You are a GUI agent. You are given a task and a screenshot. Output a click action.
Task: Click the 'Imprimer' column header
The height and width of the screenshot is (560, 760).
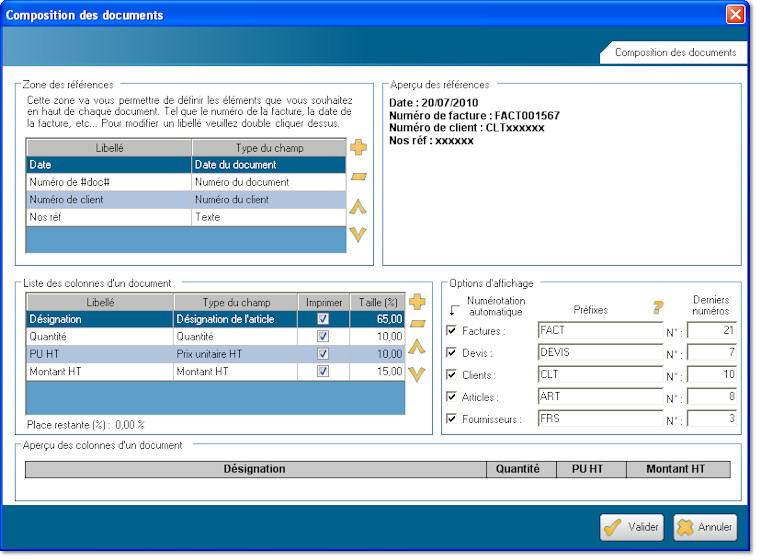323,302
